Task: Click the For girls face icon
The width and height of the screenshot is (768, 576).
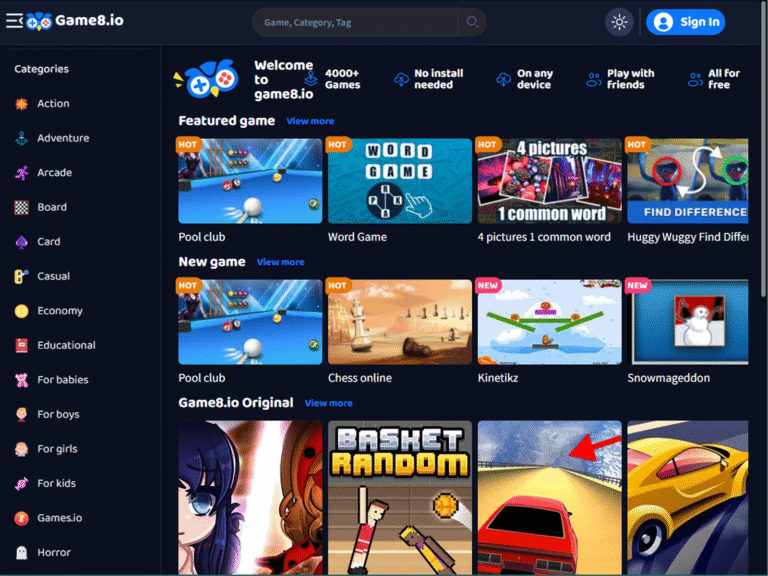Action: 22,449
